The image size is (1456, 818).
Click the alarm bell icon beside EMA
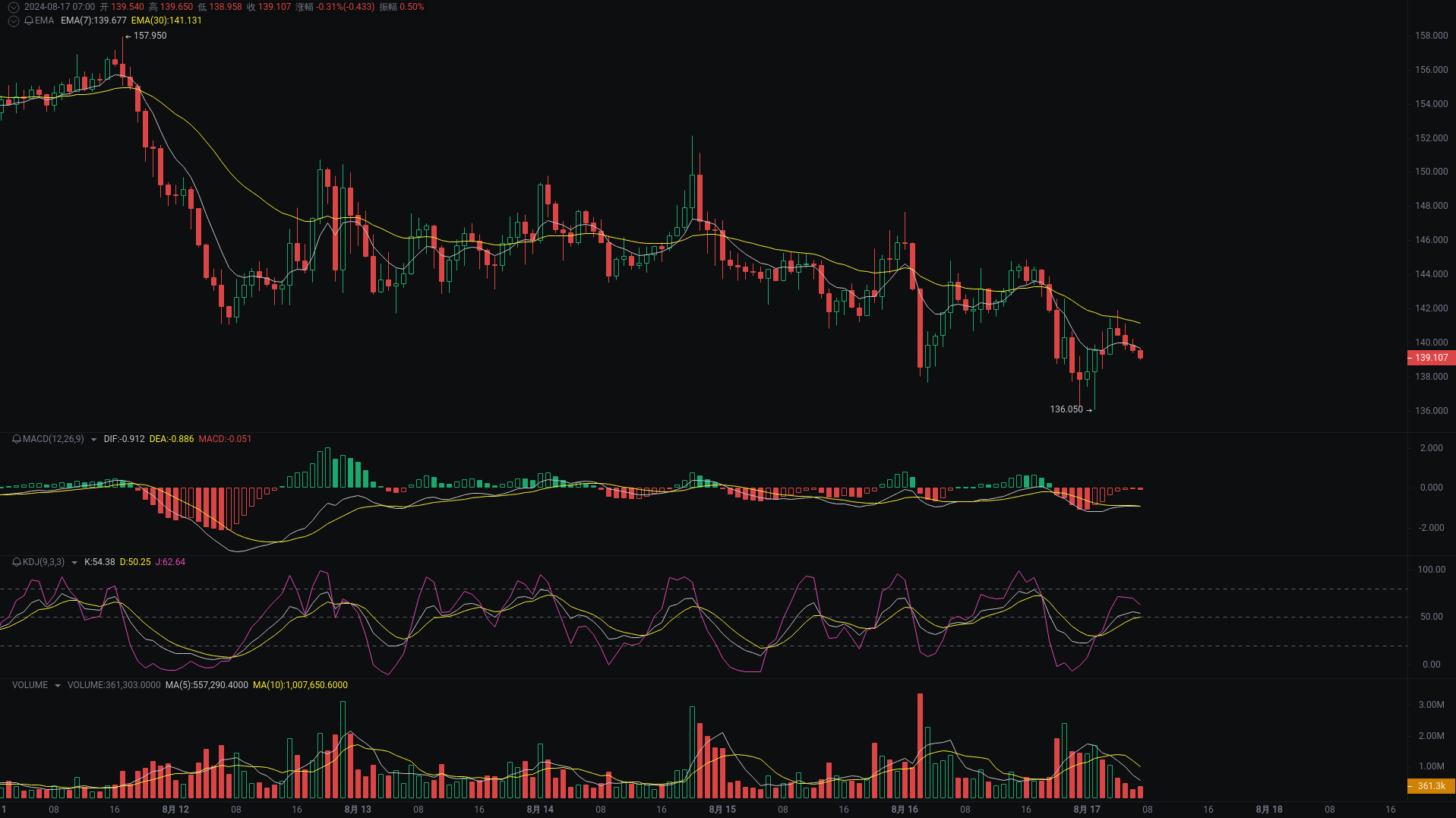[29, 21]
